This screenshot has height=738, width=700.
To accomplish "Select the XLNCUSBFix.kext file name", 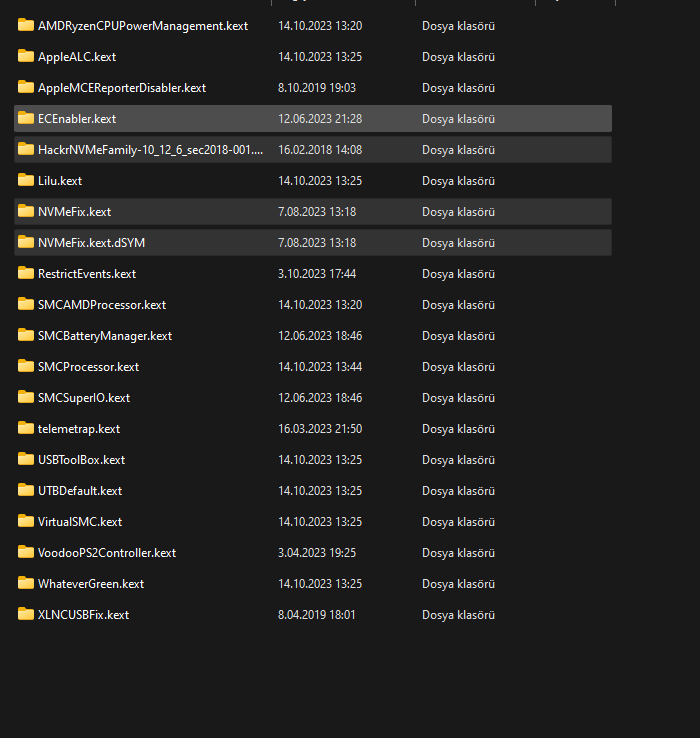I will coord(84,615).
